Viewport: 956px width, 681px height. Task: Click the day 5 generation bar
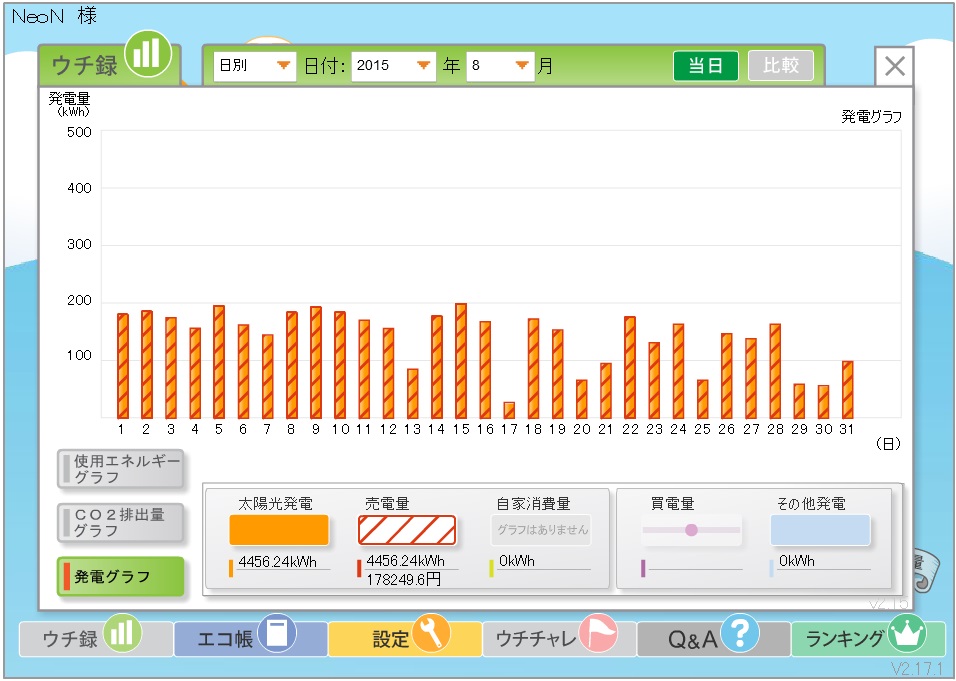click(x=219, y=362)
